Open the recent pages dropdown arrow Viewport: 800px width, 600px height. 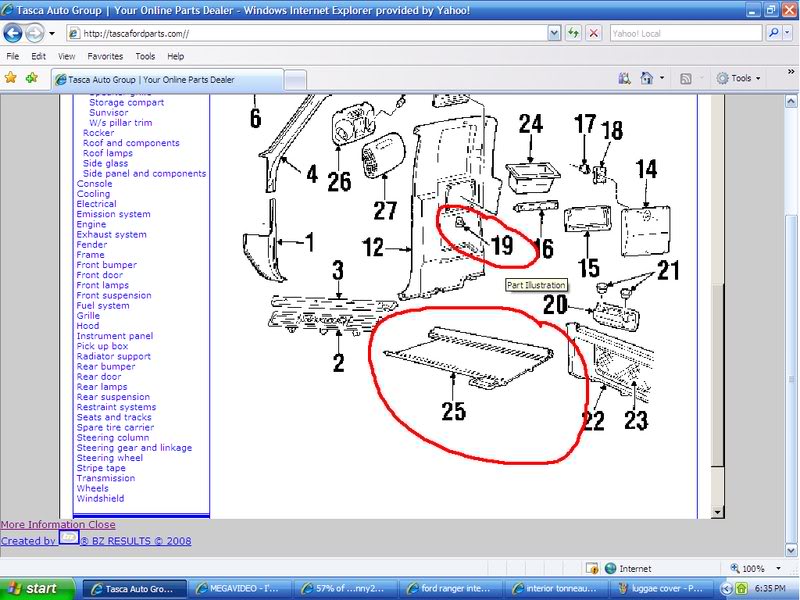(52, 34)
